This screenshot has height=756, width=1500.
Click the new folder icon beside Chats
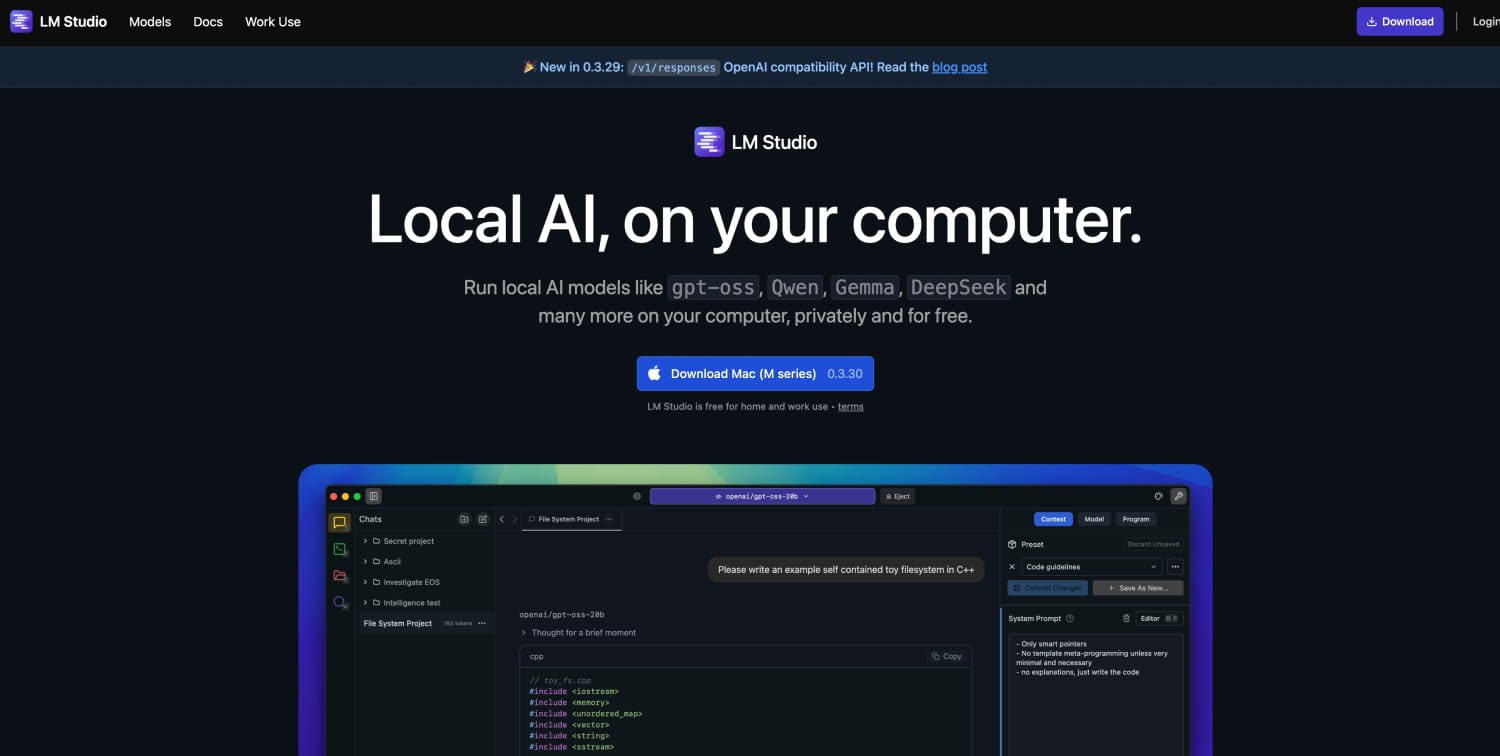(464, 519)
